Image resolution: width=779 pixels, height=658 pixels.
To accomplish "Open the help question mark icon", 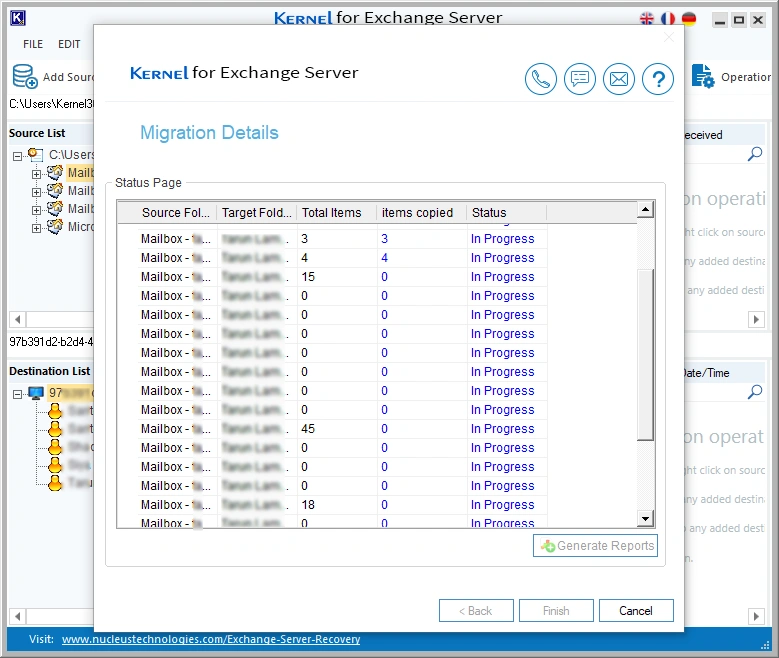I will click(658, 79).
